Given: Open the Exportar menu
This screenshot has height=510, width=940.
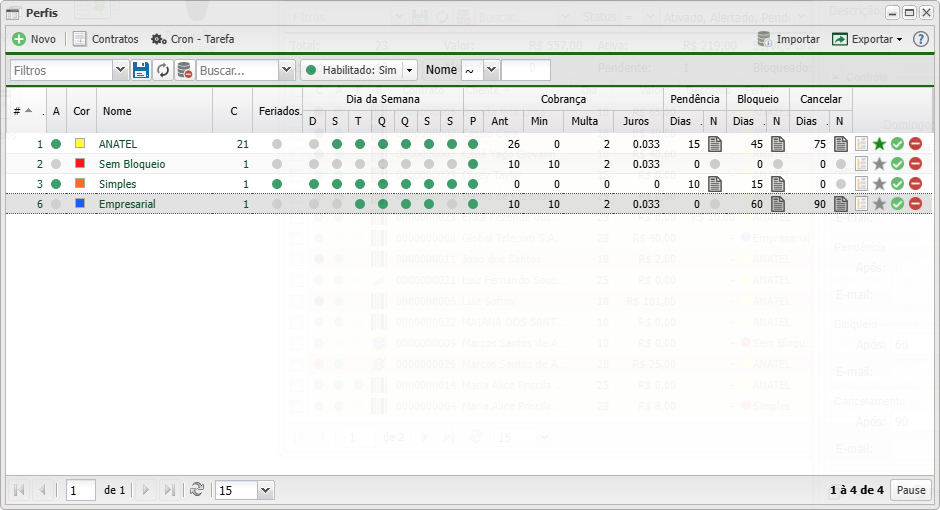Looking at the screenshot, I should 866,39.
